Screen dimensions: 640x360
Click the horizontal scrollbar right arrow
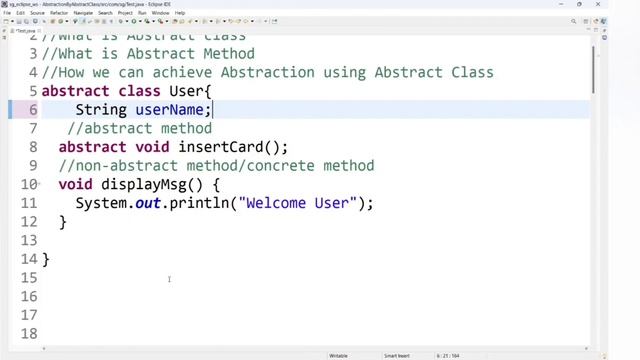pyautogui.click(x=586, y=349)
